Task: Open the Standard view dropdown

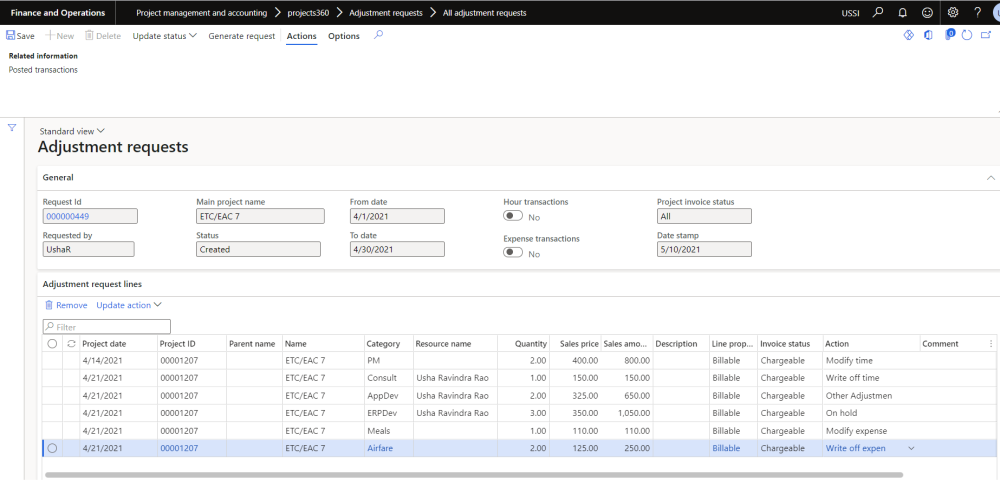Action: pyautogui.click(x=71, y=131)
